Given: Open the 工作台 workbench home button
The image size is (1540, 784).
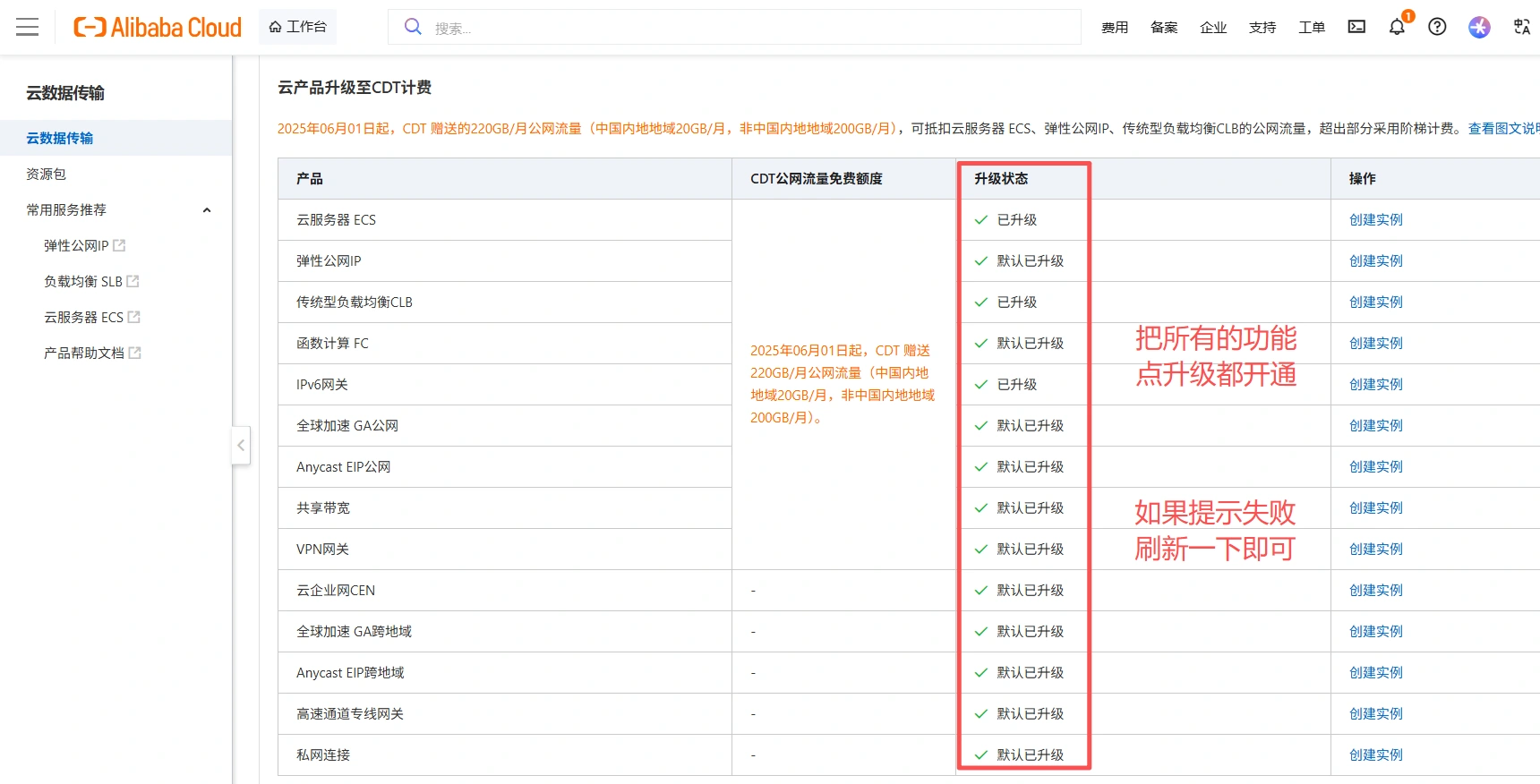Looking at the screenshot, I should [298, 27].
